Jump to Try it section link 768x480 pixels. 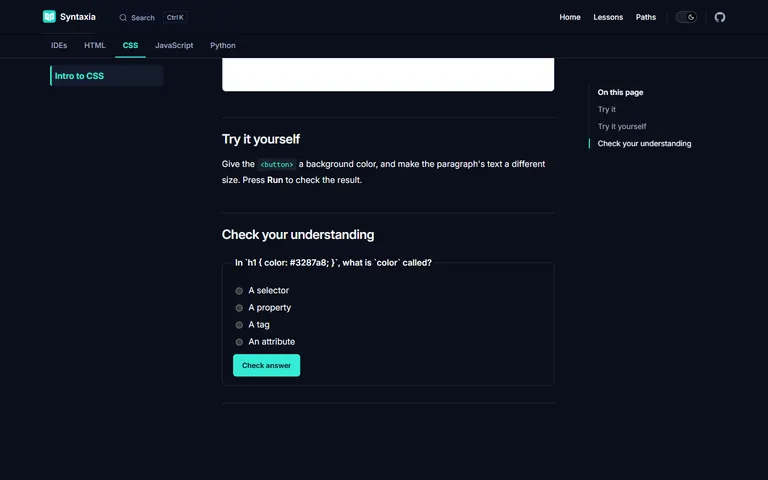606,109
